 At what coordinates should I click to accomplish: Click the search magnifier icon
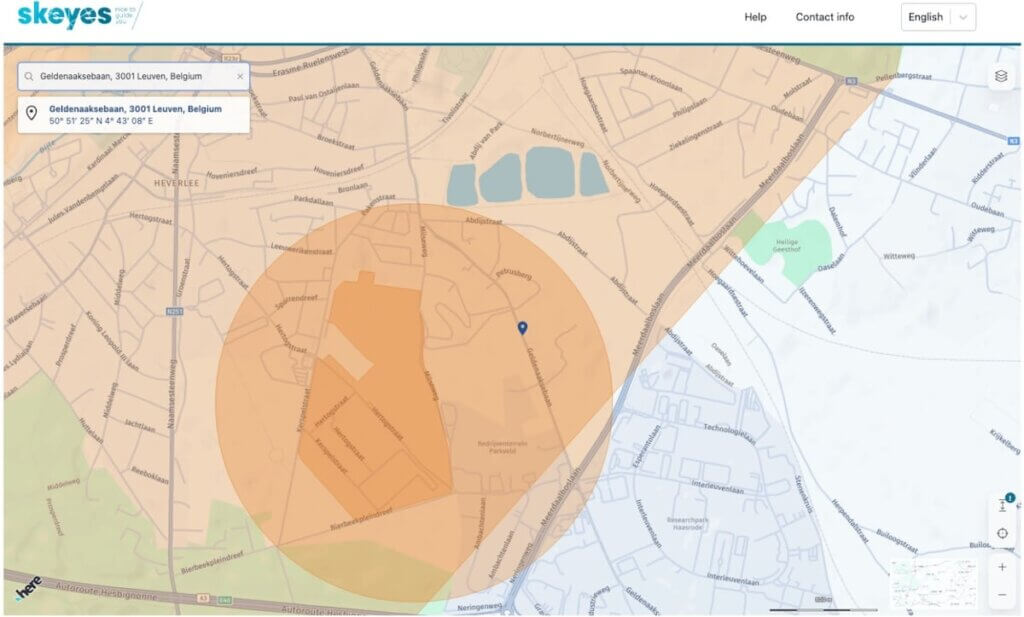29,77
